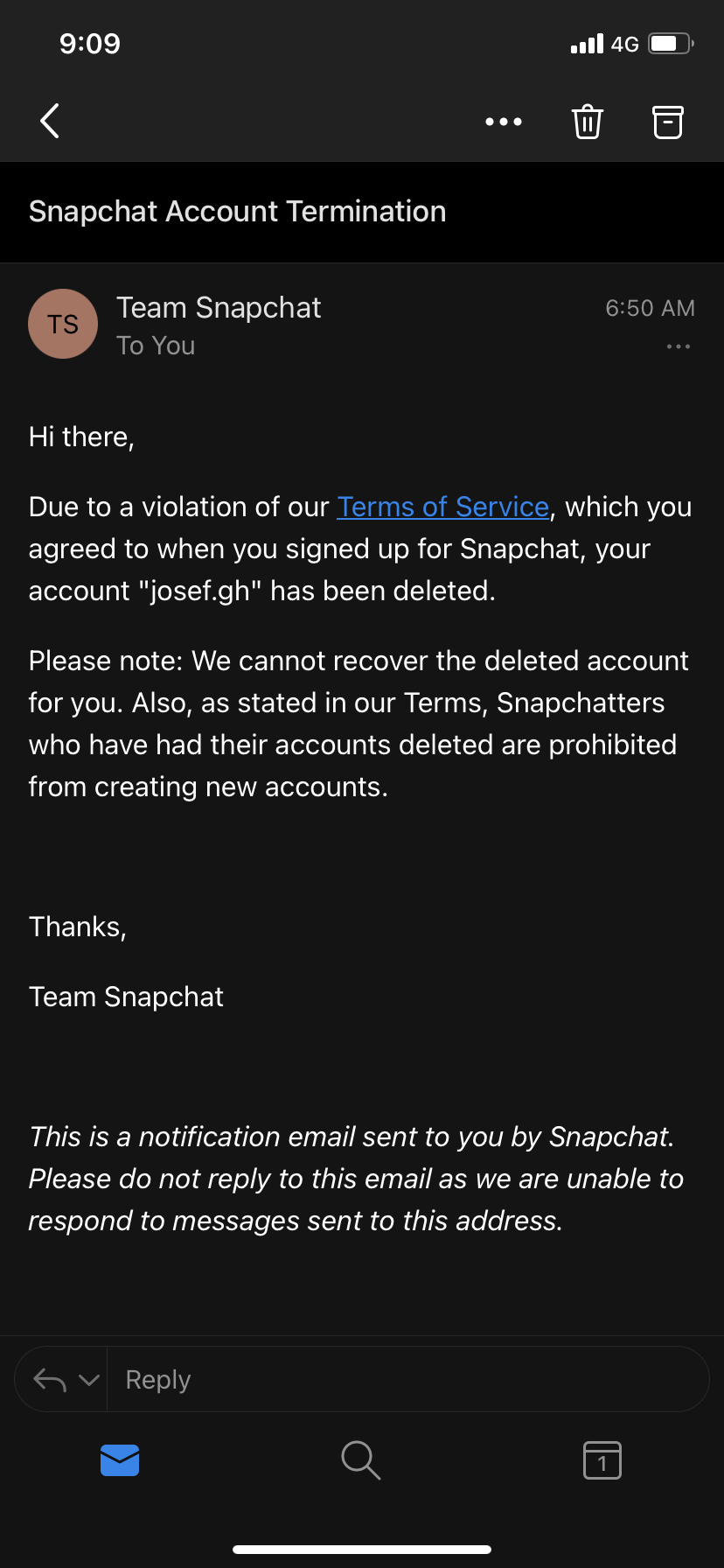Expand recipient details 'To You'
Viewport: 724px width, 1568px height.
pos(156,346)
